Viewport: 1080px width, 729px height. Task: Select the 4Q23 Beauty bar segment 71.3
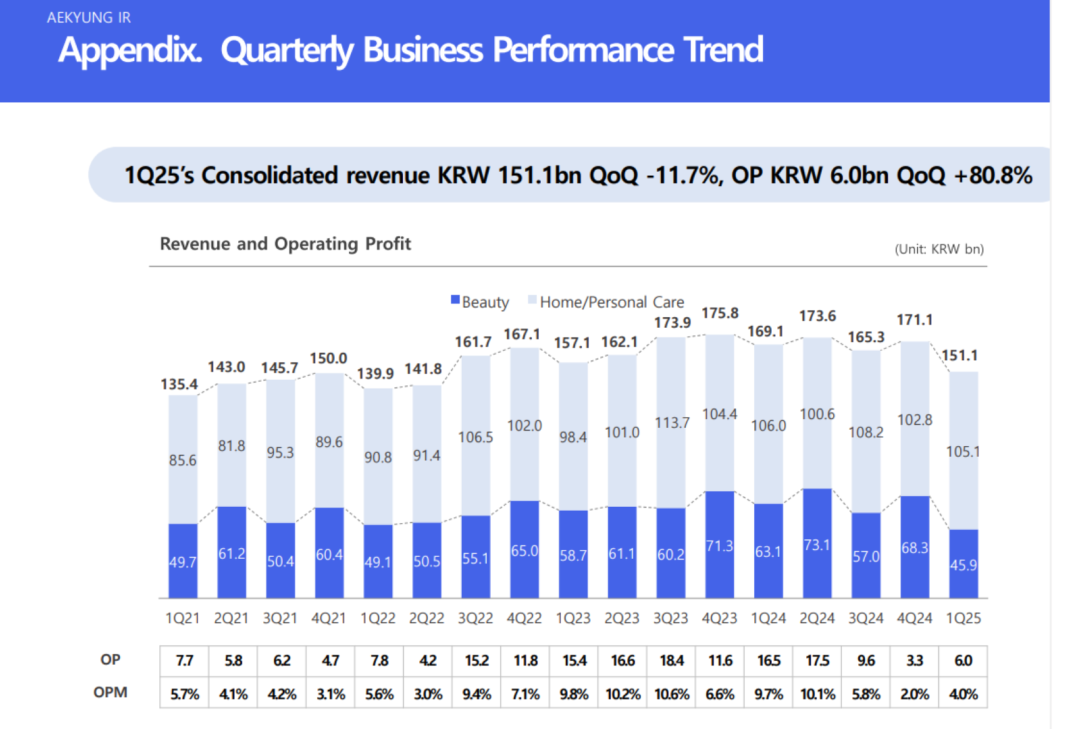pyautogui.click(x=719, y=545)
